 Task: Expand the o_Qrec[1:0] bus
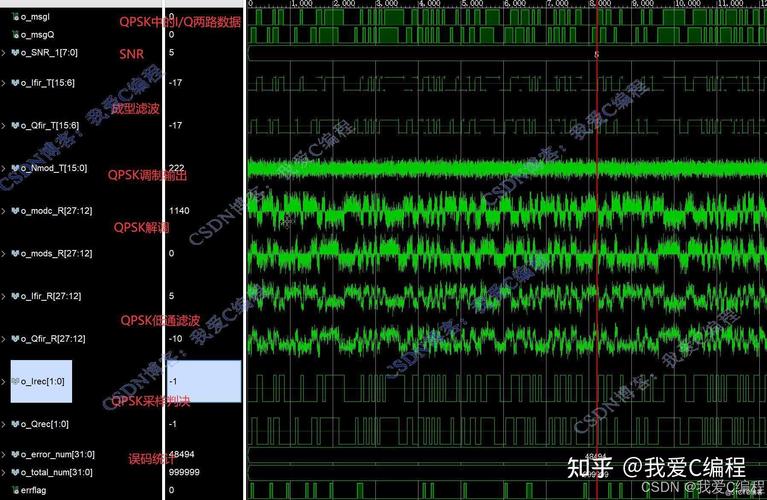coord(3,424)
